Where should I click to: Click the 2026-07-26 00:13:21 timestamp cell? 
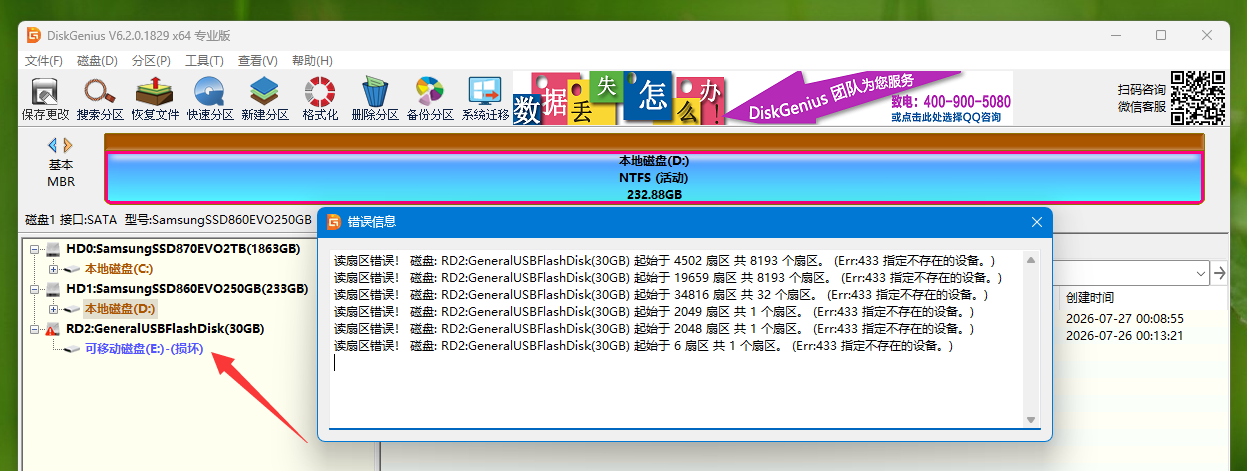click(x=1125, y=337)
